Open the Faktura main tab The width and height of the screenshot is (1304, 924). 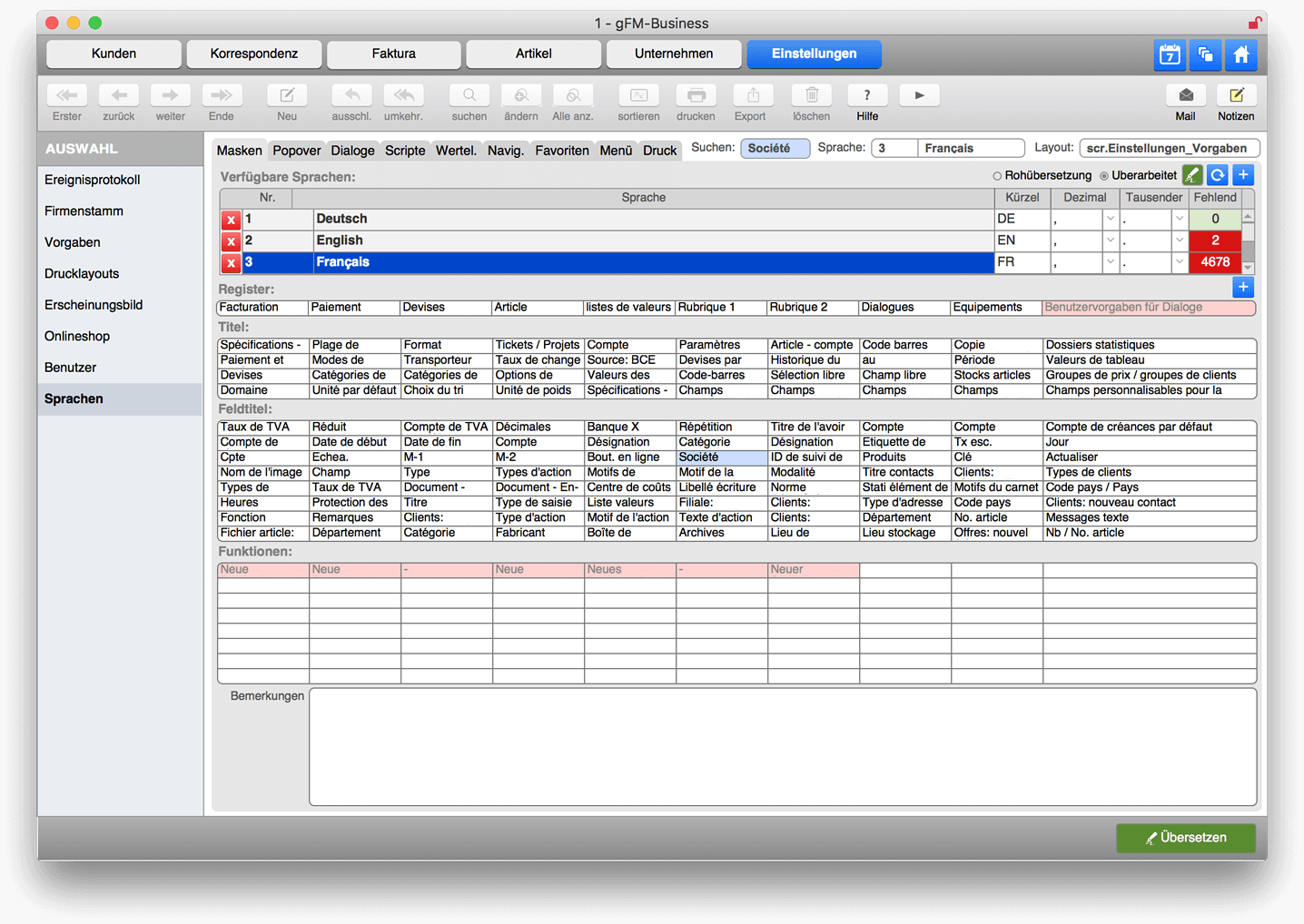(x=393, y=54)
